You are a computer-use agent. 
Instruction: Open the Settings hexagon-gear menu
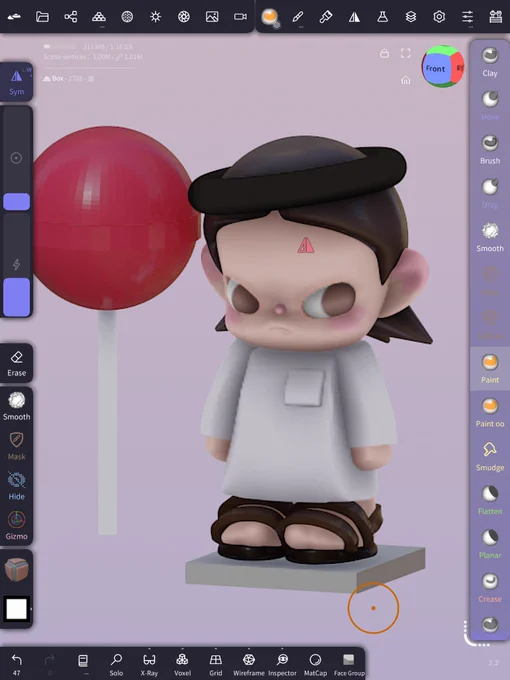tap(439, 17)
